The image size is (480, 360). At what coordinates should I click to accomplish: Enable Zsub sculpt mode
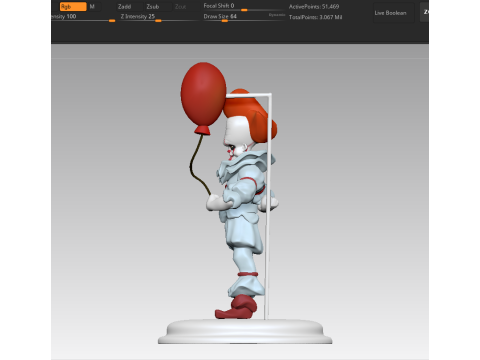(153, 7)
